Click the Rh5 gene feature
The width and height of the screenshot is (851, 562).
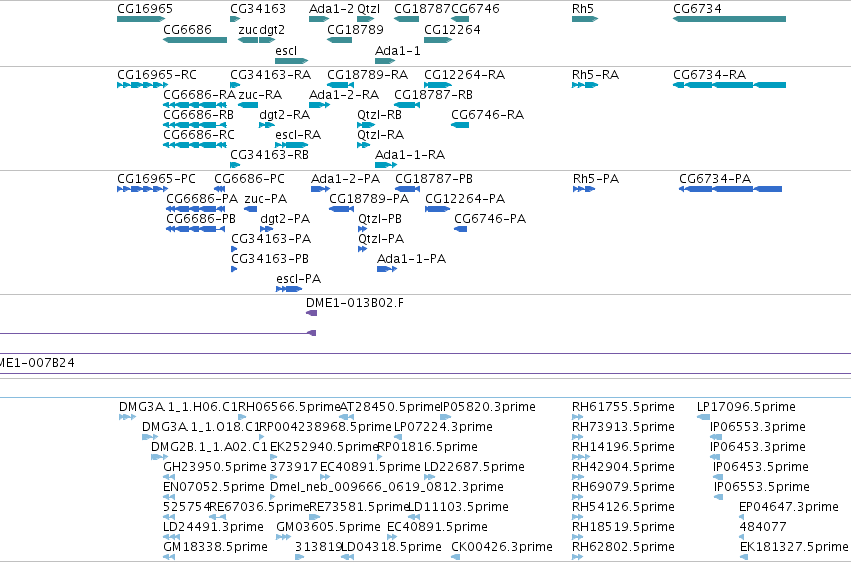coord(585,19)
